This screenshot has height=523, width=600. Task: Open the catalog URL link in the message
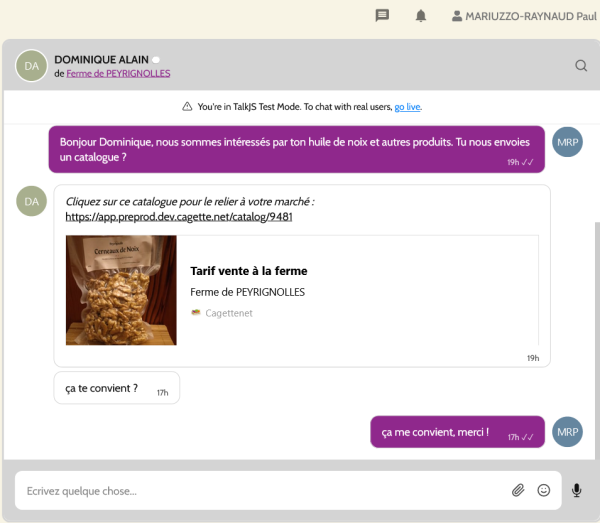[x=179, y=216]
